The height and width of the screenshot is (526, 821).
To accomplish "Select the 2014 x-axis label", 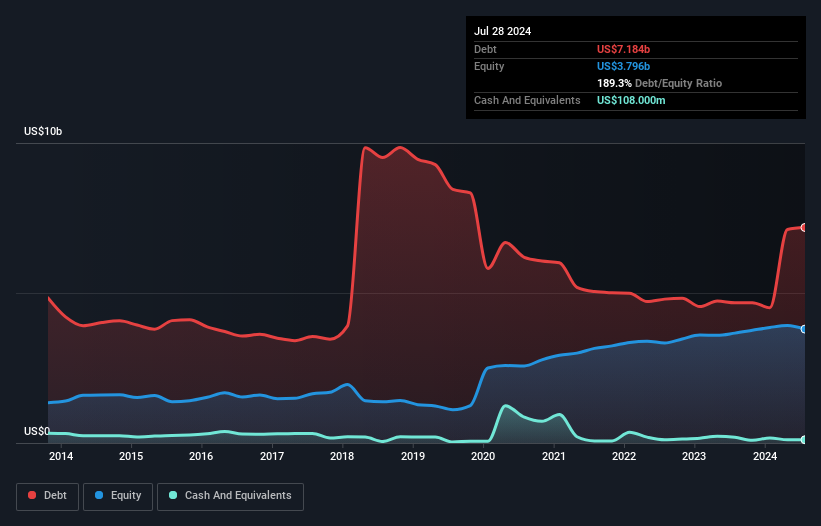I will (x=61, y=456).
